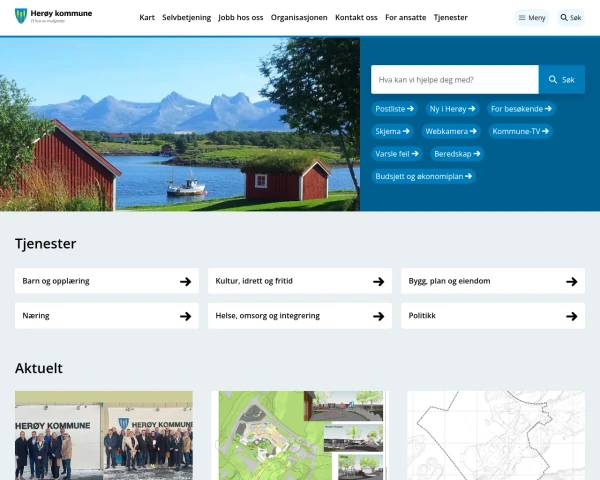Open the Herøy kommune group photo article
Viewport: 600px width, 480px height.
pyautogui.click(x=104, y=435)
